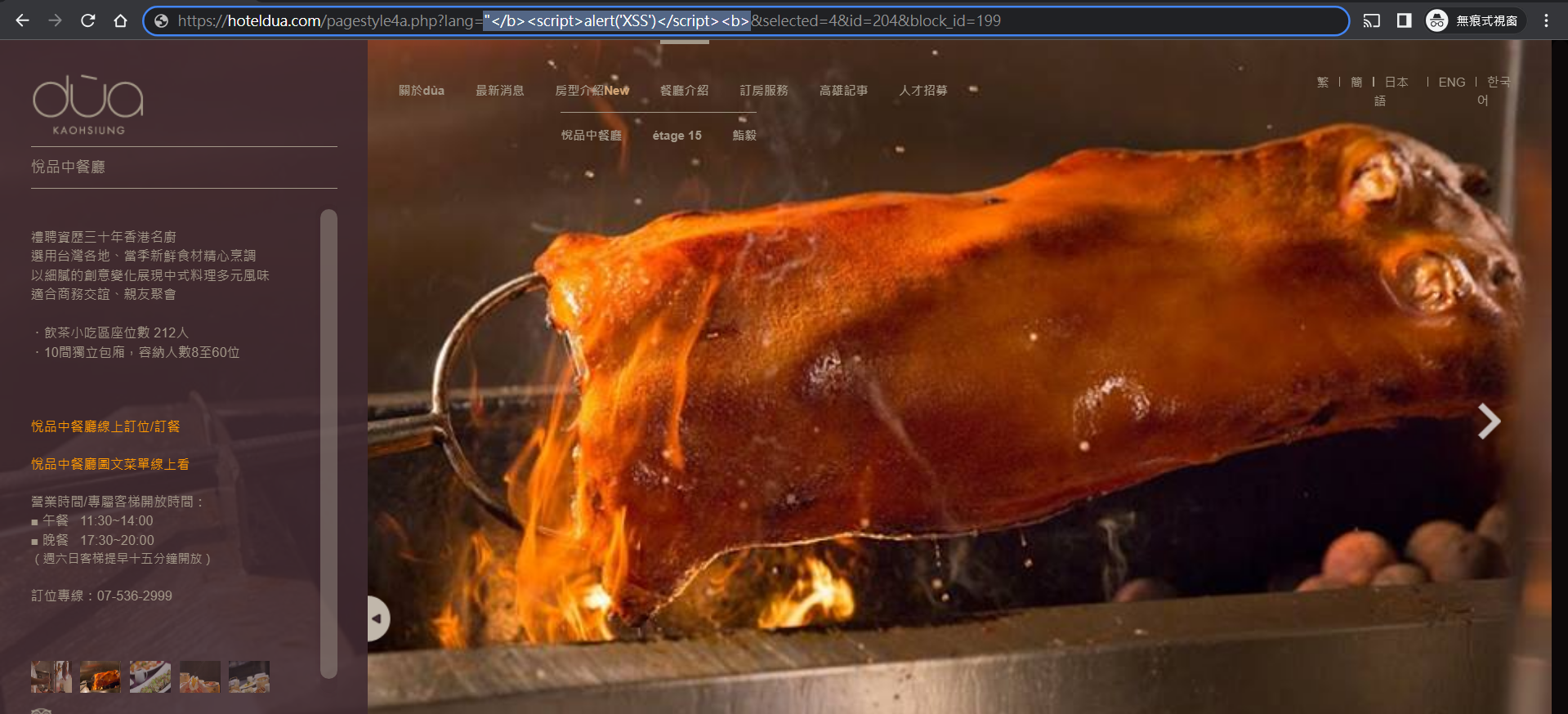Image resolution: width=1568 pixels, height=714 pixels.
Task: Click the dùa Kaohsiung logo
Action: [x=88, y=105]
